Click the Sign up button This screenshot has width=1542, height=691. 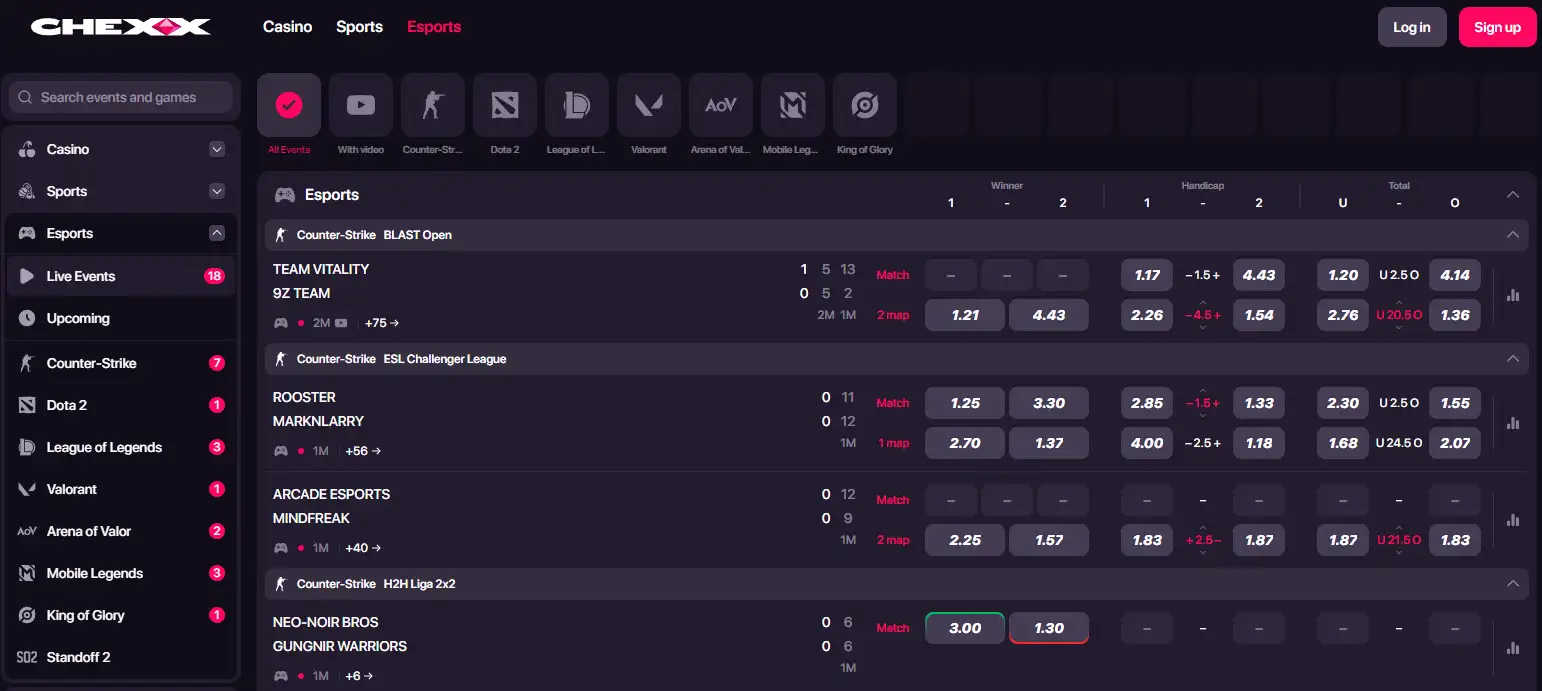point(1498,27)
